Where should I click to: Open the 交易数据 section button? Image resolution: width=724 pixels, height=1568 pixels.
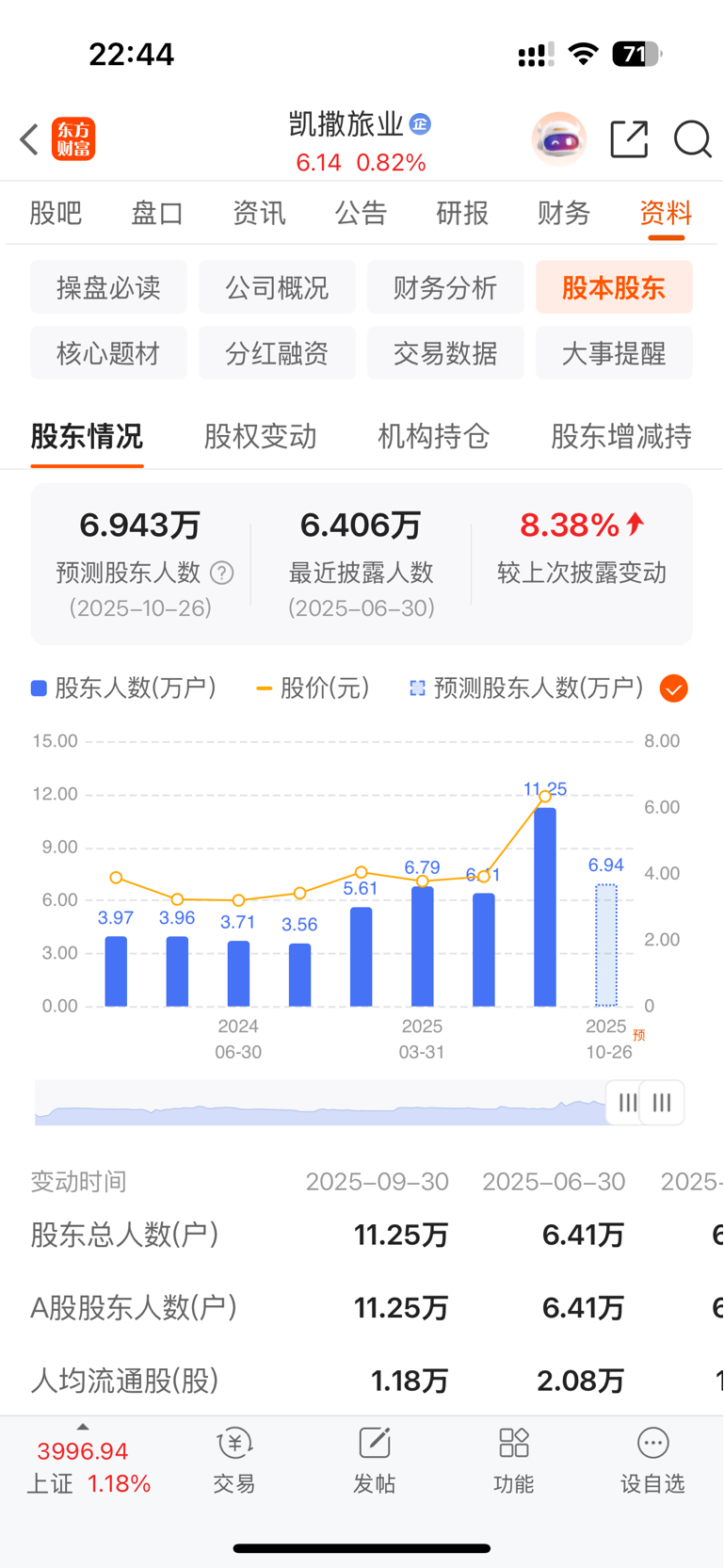pos(445,353)
